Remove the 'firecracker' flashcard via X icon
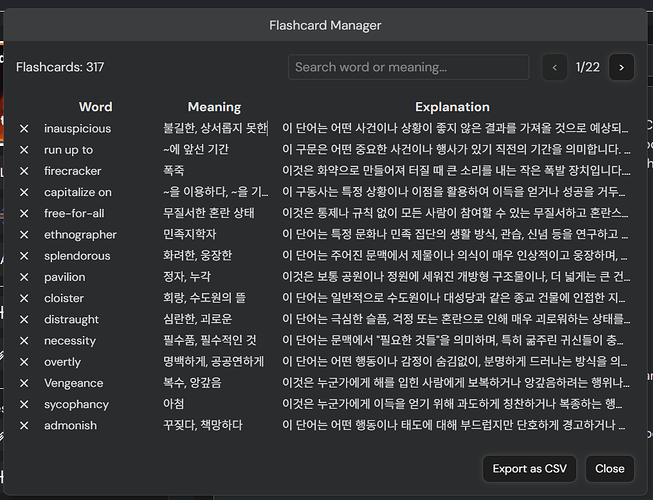Image resolution: width=653 pixels, height=500 pixels. [x=24, y=171]
